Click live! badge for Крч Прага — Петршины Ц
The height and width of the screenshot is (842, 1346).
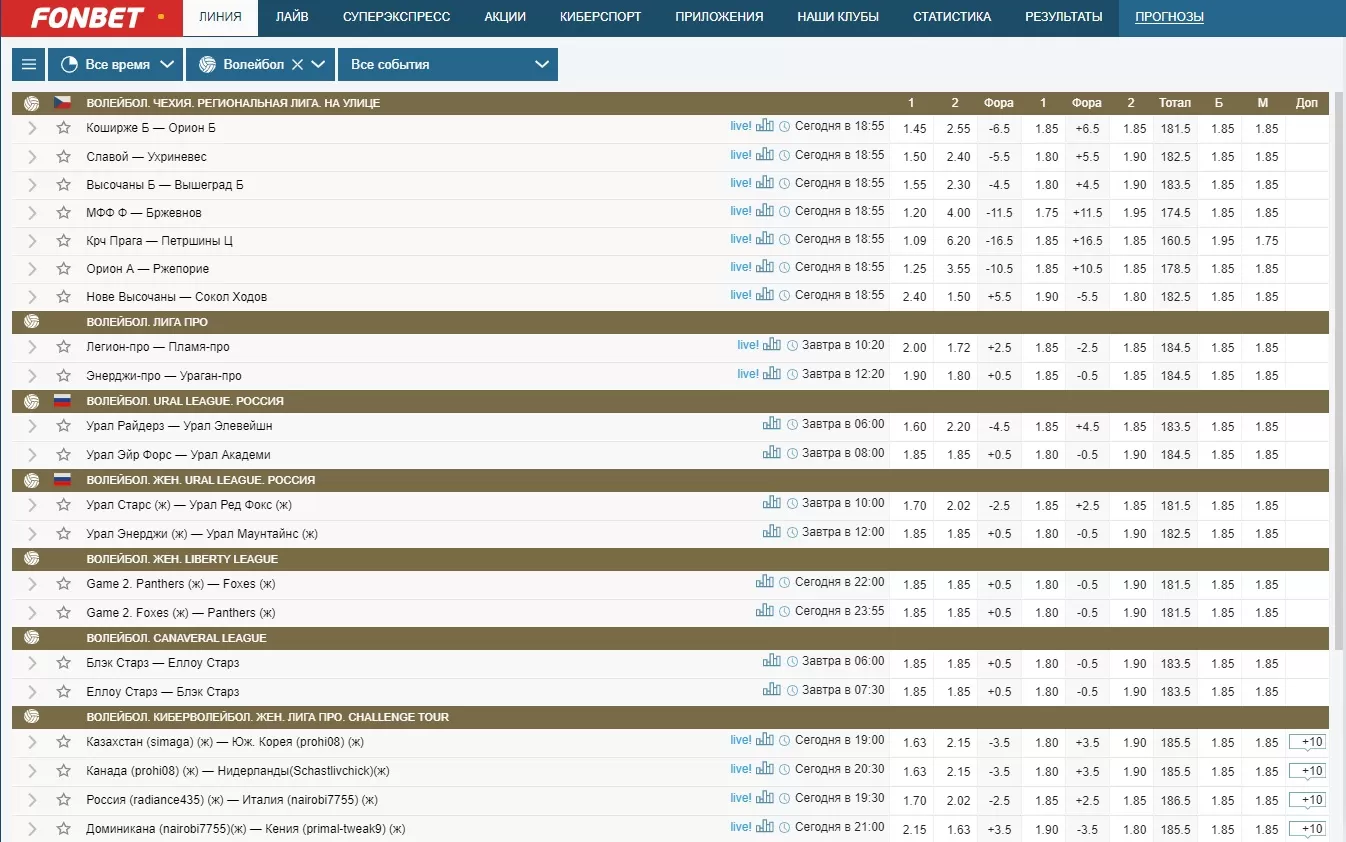(740, 239)
